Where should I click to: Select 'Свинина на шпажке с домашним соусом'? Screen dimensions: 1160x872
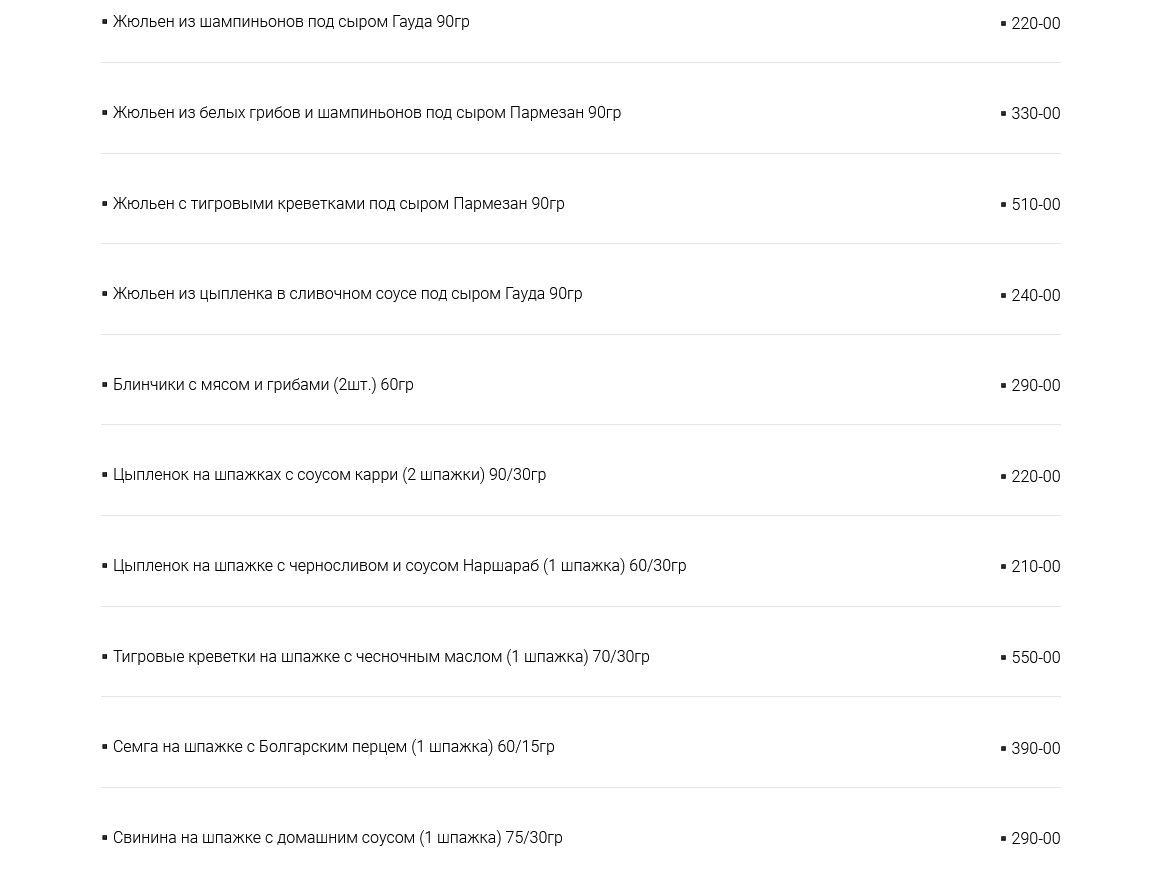(337, 838)
